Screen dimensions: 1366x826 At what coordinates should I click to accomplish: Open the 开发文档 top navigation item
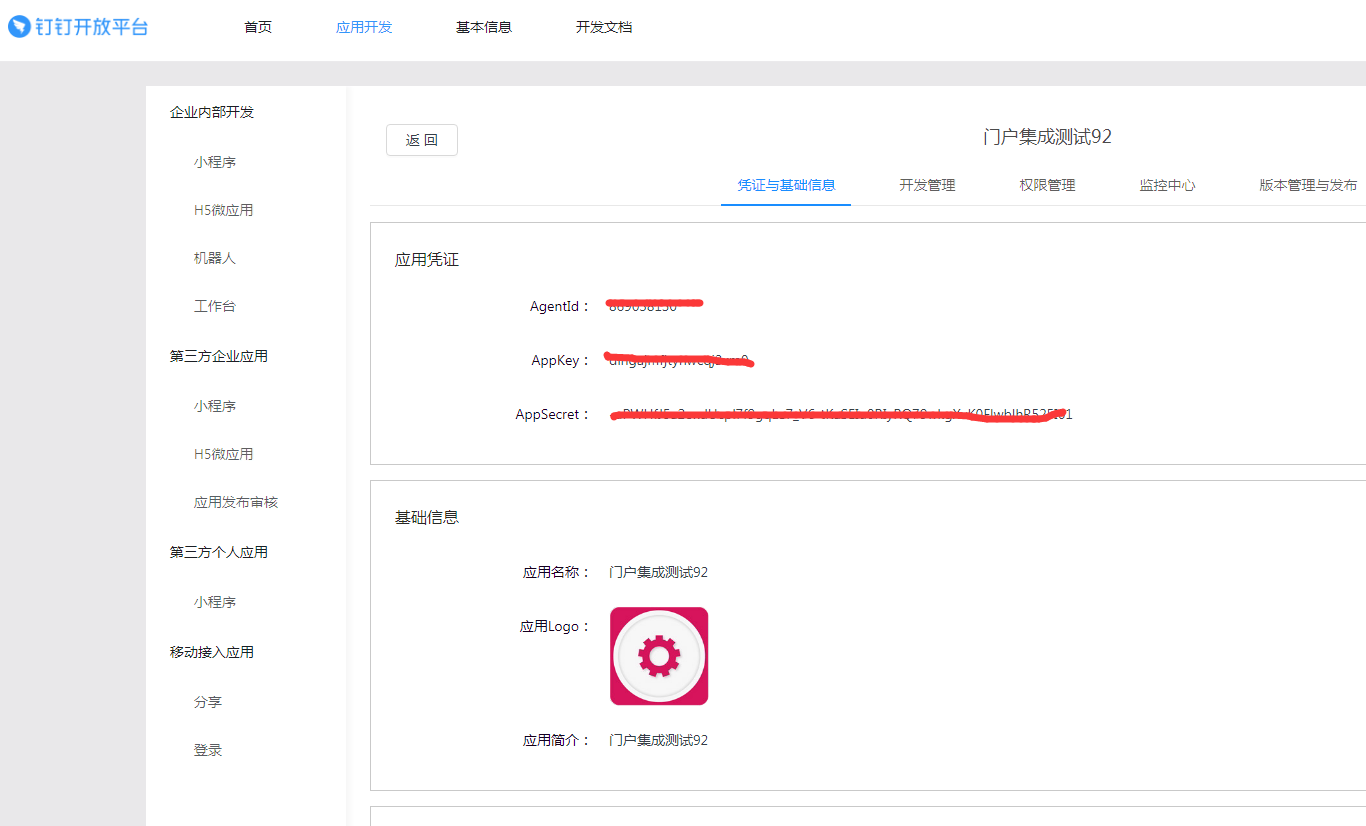click(604, 27)
